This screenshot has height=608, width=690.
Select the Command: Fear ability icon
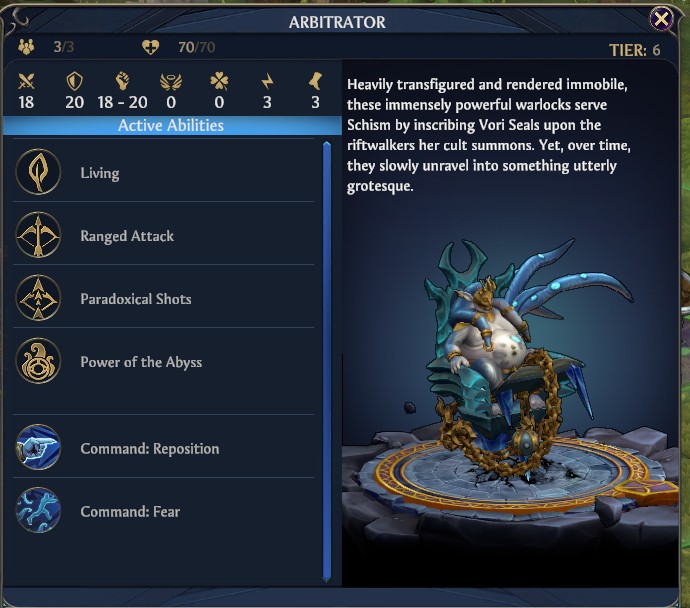(38, 510)
